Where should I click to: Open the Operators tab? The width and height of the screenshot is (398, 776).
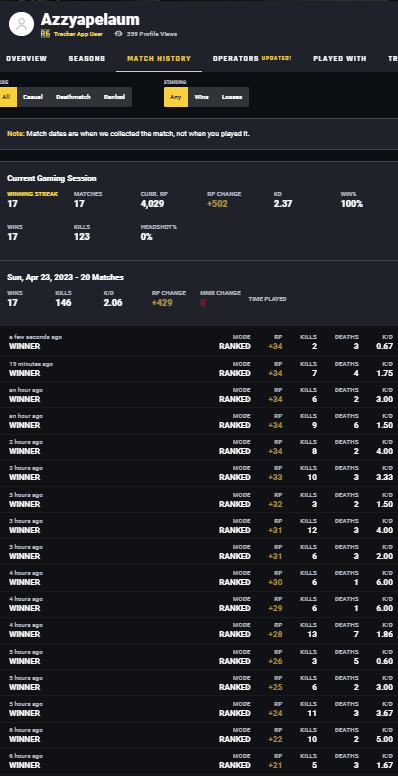click(252, 58)
